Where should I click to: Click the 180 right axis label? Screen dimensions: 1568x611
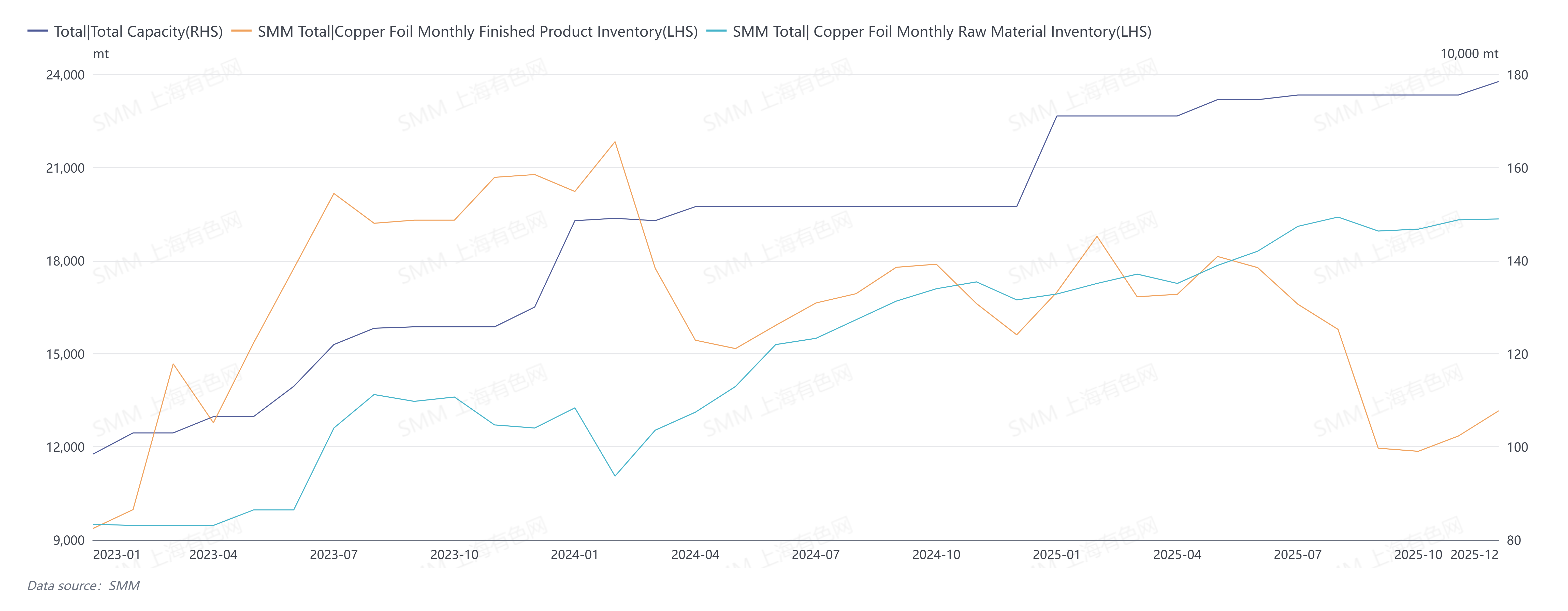tap(1517, 75)
